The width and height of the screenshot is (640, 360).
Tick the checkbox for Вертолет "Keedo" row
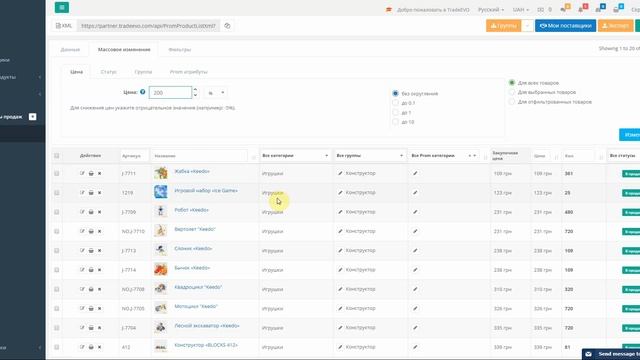(x=57, y=231)
